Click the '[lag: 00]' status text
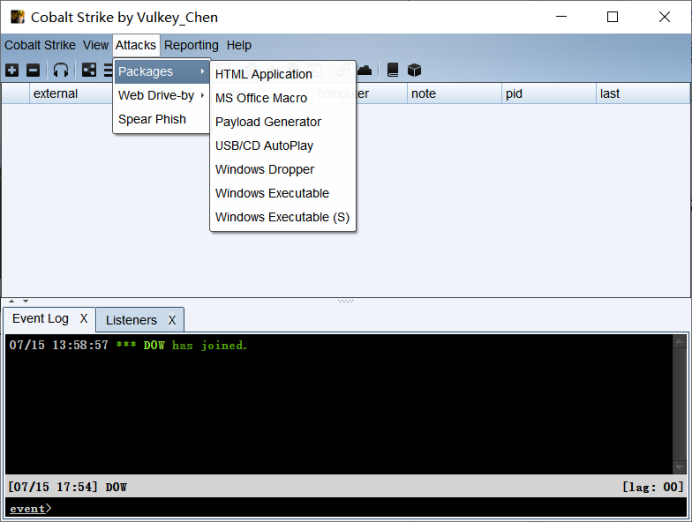This screenshot has width=692, height=523. click(x=653, y=487)
